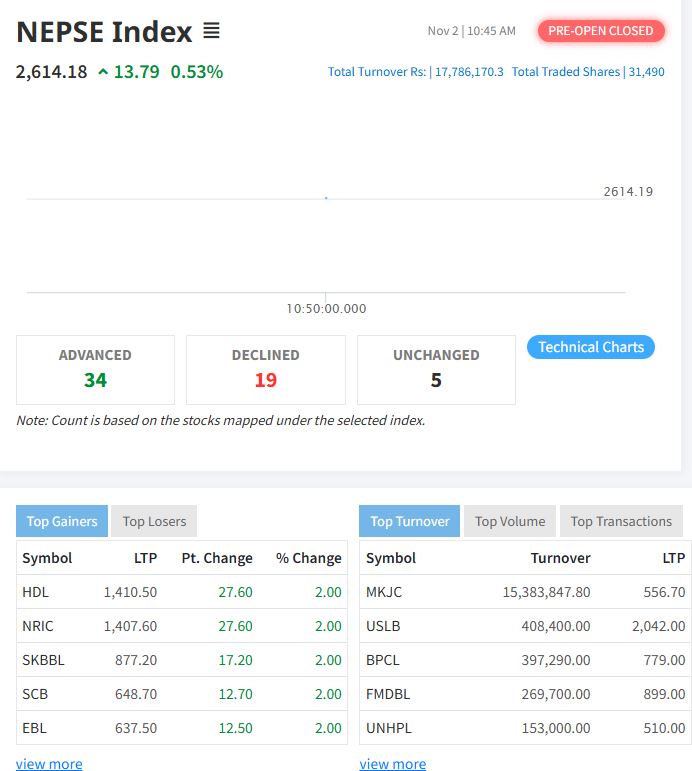This screenshot has height=771, width=692.
Task: Click the HDL symbol in the gainers table
Action: [x=36, y=592]
